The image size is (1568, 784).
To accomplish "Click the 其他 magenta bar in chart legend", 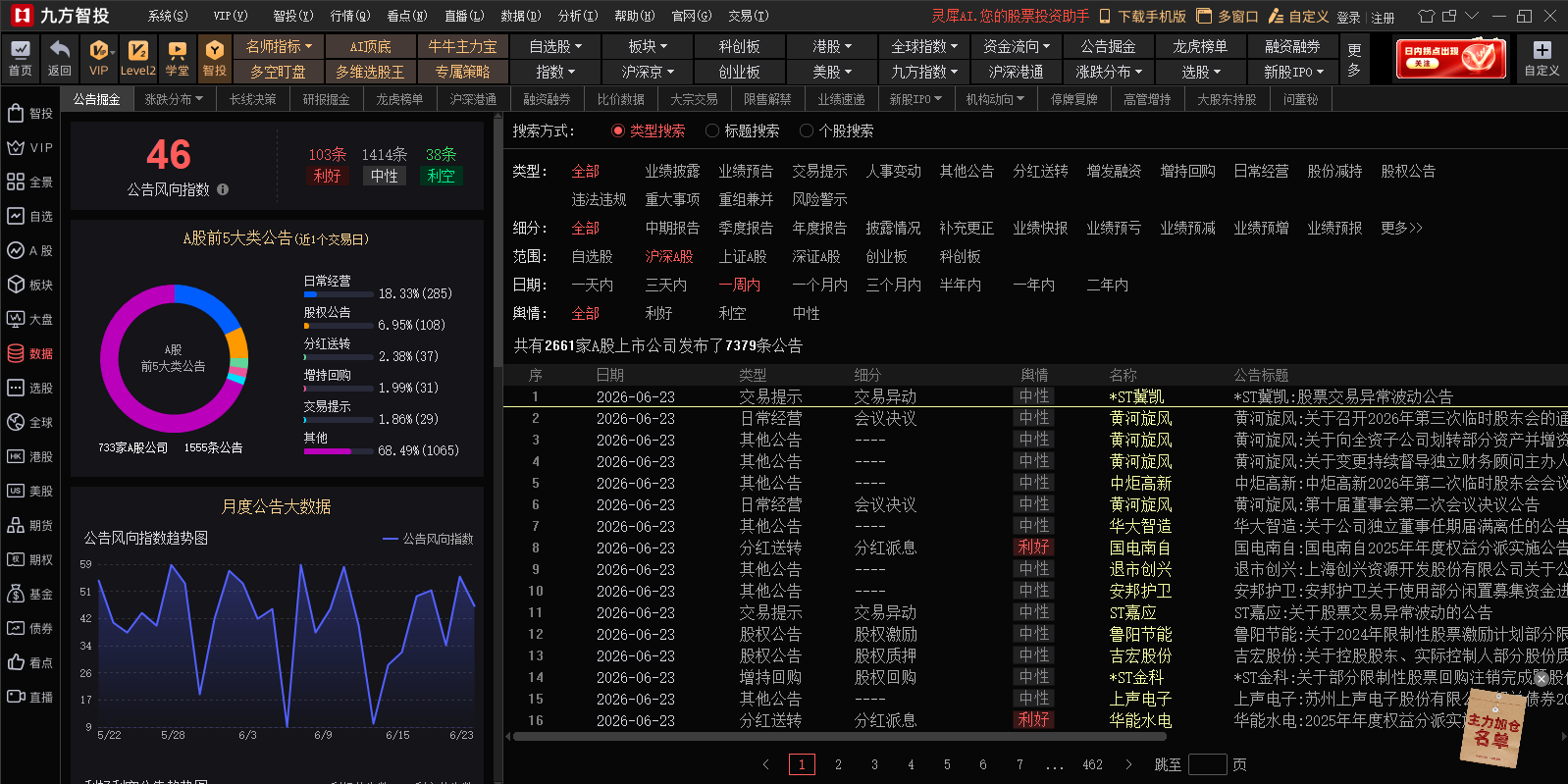I will (x=339, y=451).
